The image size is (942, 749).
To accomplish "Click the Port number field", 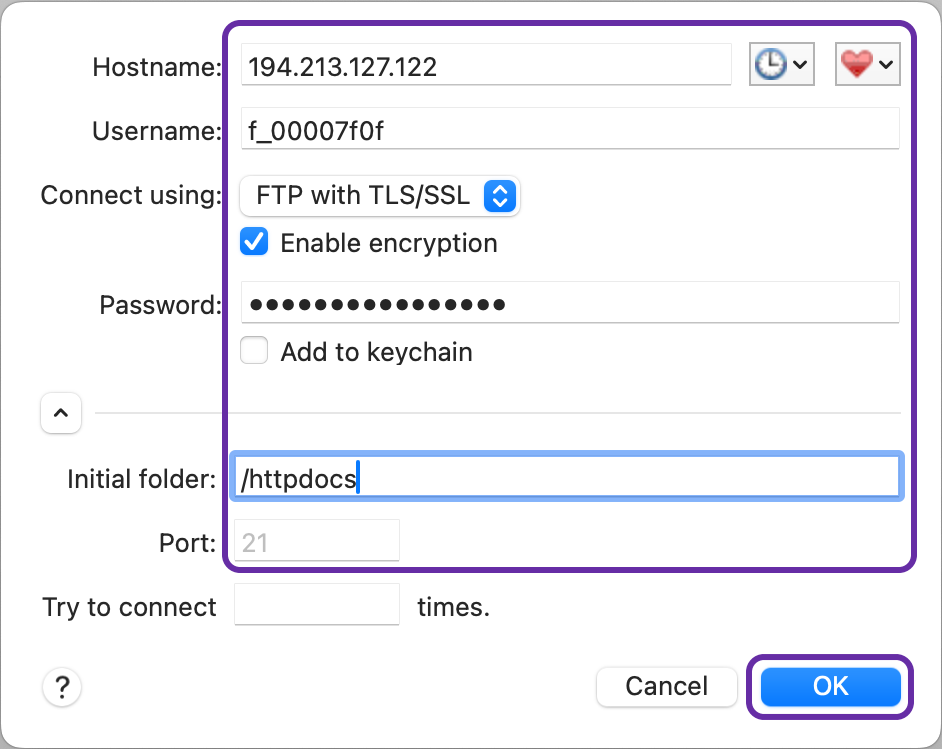I will pos(317,542).
